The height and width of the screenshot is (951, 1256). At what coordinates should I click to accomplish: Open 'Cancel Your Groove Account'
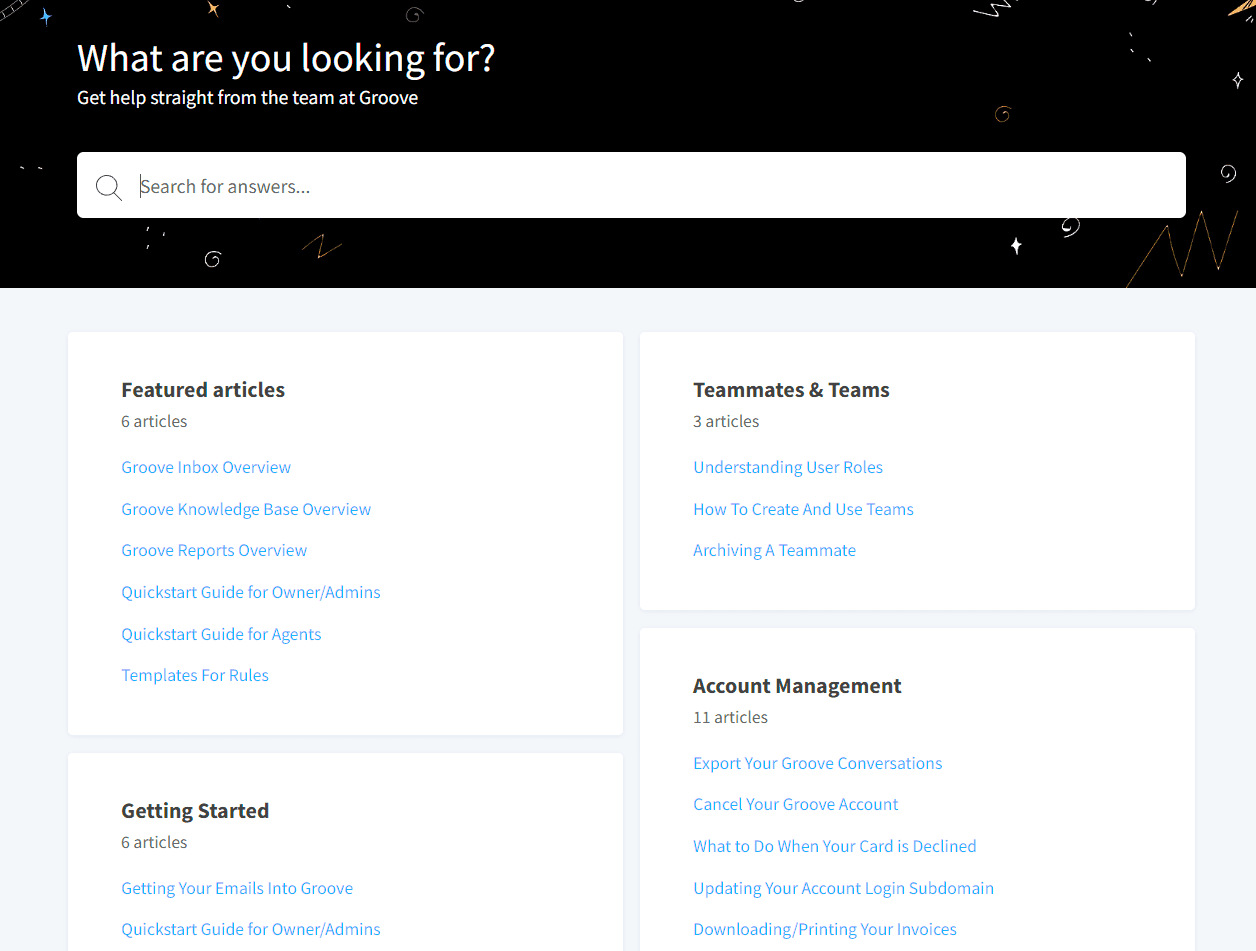(x=795, y=804)
